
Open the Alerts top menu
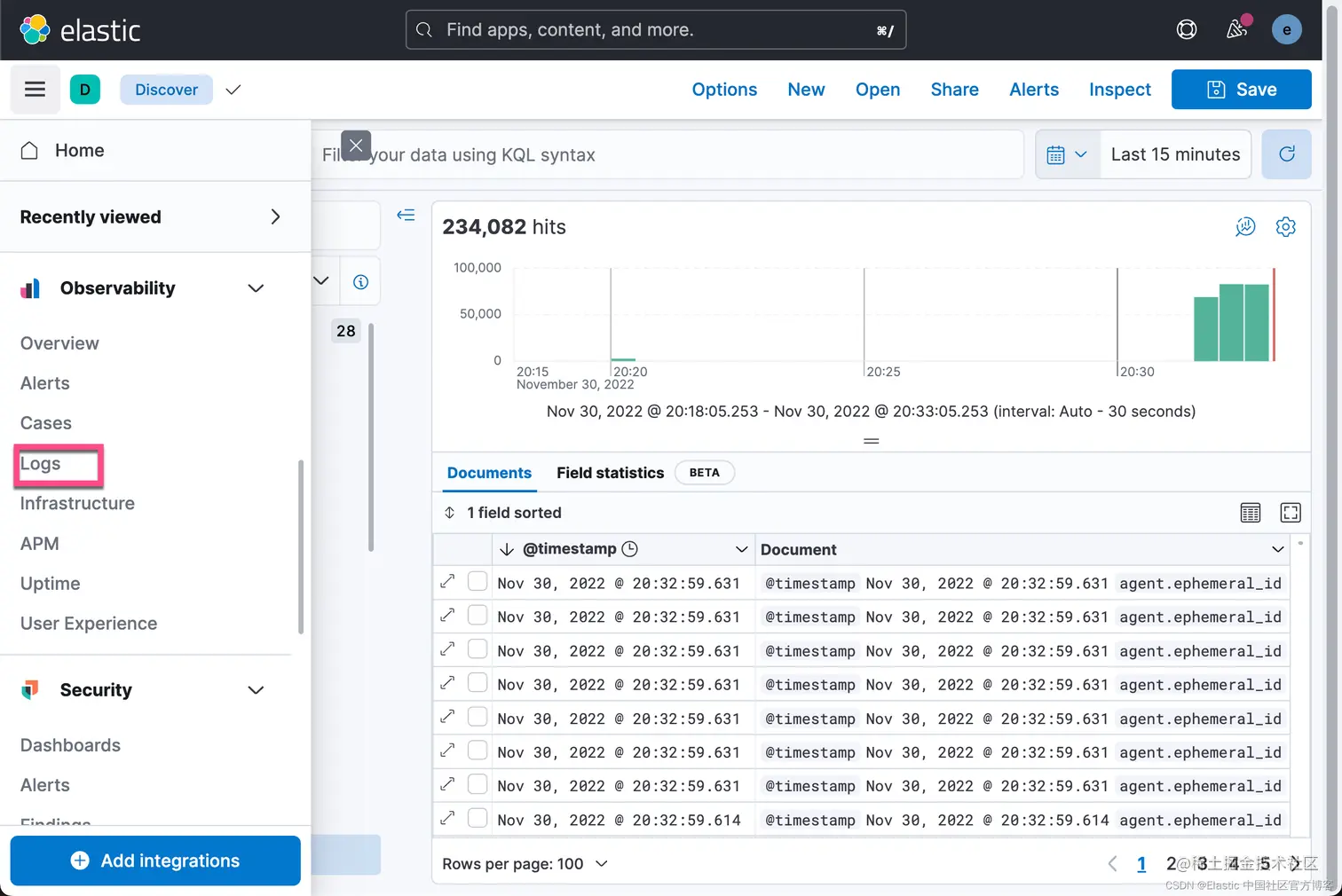click(1034, 90)
